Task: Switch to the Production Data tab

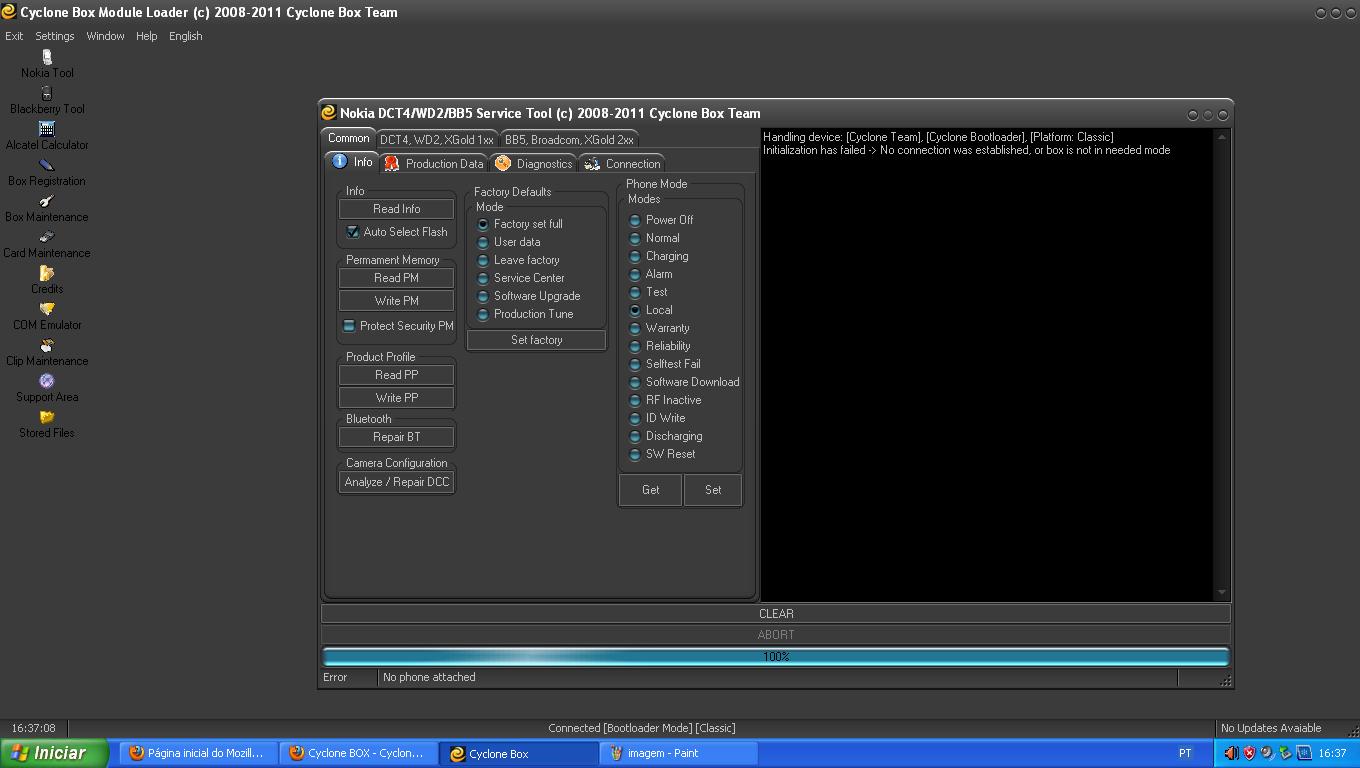Action: click(x=434, y=164)
